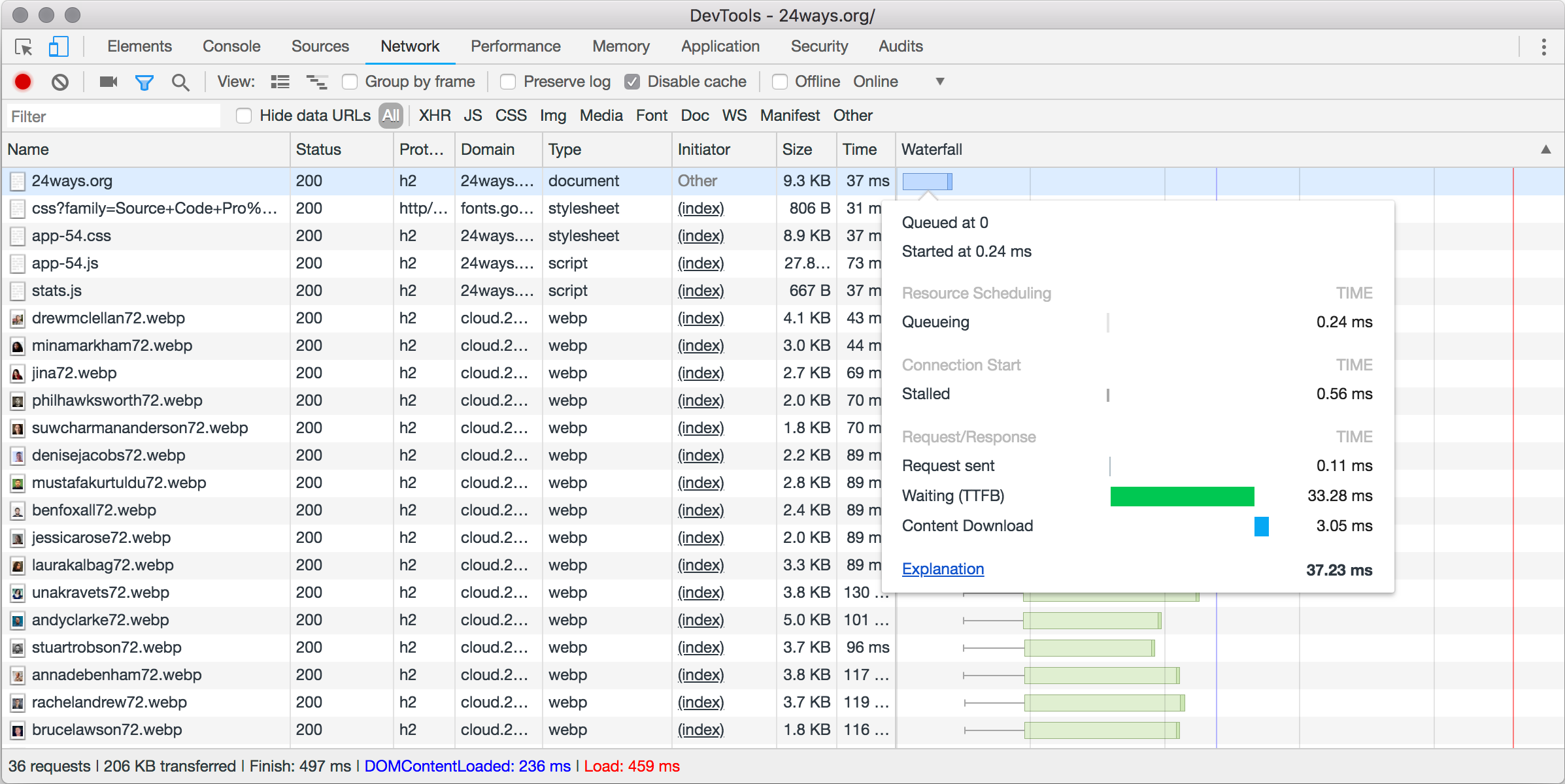Click the inspect element picker icon
The image size is (1565, 784).
[x=24, y=47]
